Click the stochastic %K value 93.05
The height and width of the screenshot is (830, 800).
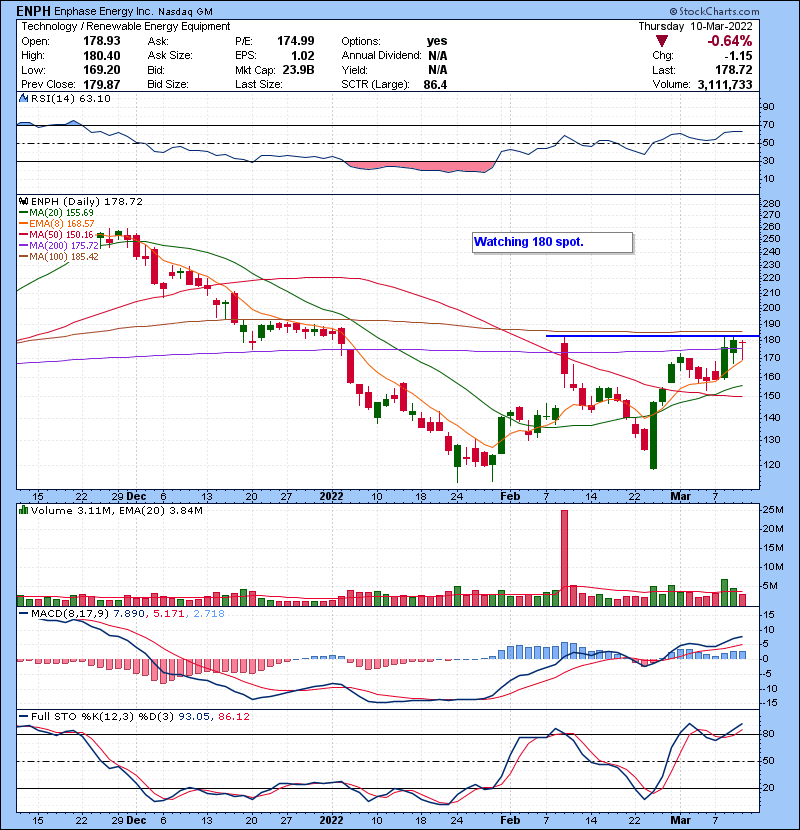pyautogui.click(x=193, y=716)
